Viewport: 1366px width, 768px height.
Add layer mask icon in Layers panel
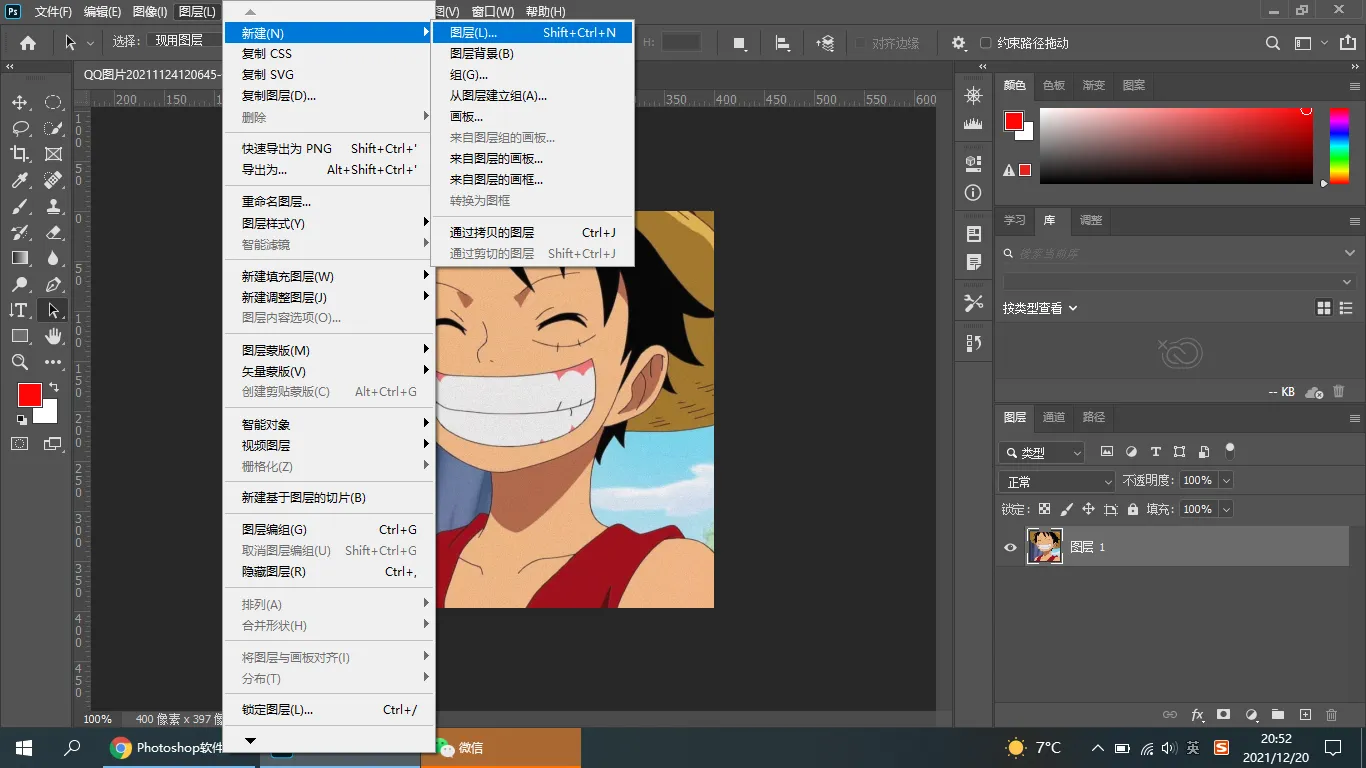click(1224, 715)
